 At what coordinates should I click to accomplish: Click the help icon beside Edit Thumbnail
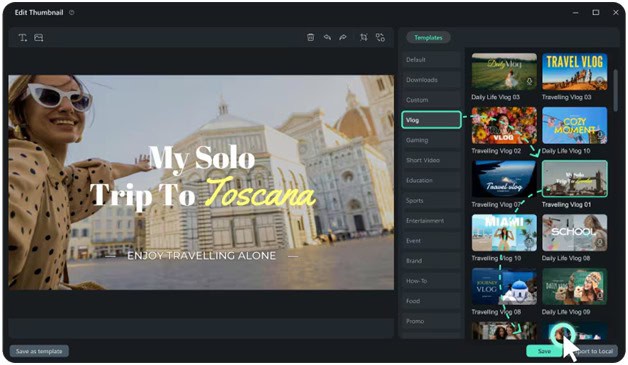tap(72, 12)
